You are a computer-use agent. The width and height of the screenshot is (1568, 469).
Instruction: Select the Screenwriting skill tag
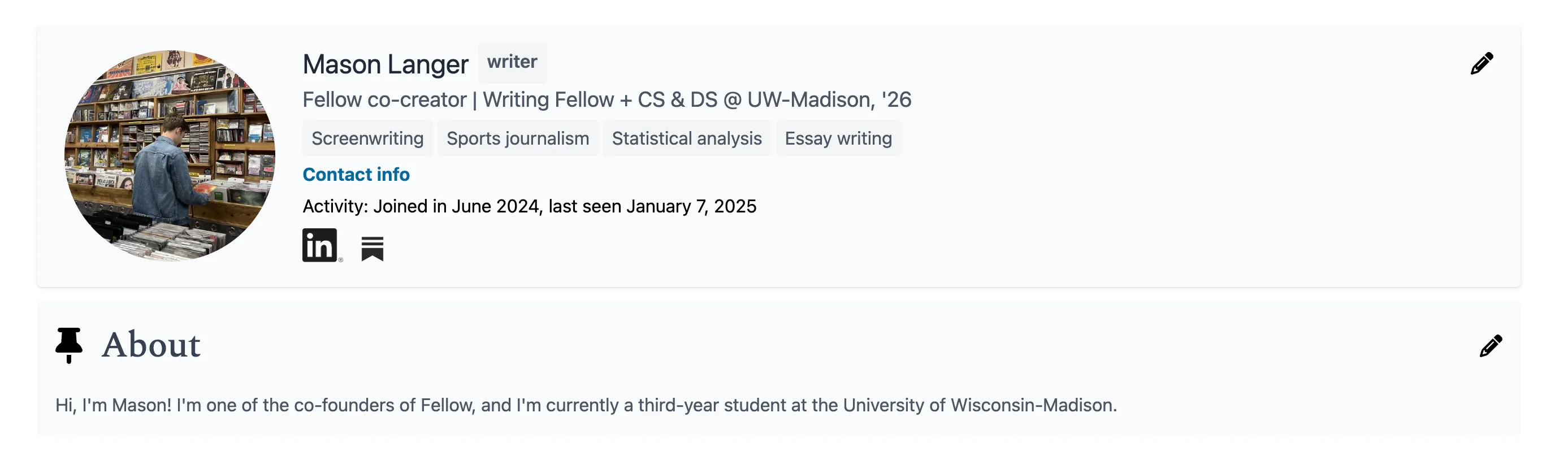tap(367, 138)
